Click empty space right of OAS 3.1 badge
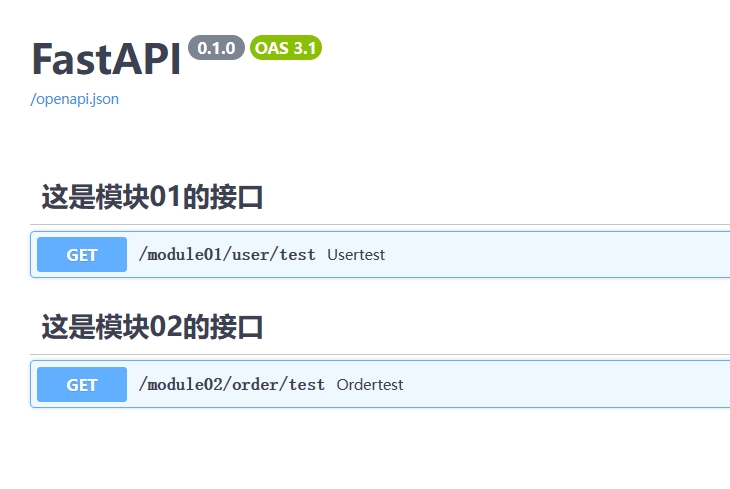Viewport: 730px width, 489px height. 500,48
